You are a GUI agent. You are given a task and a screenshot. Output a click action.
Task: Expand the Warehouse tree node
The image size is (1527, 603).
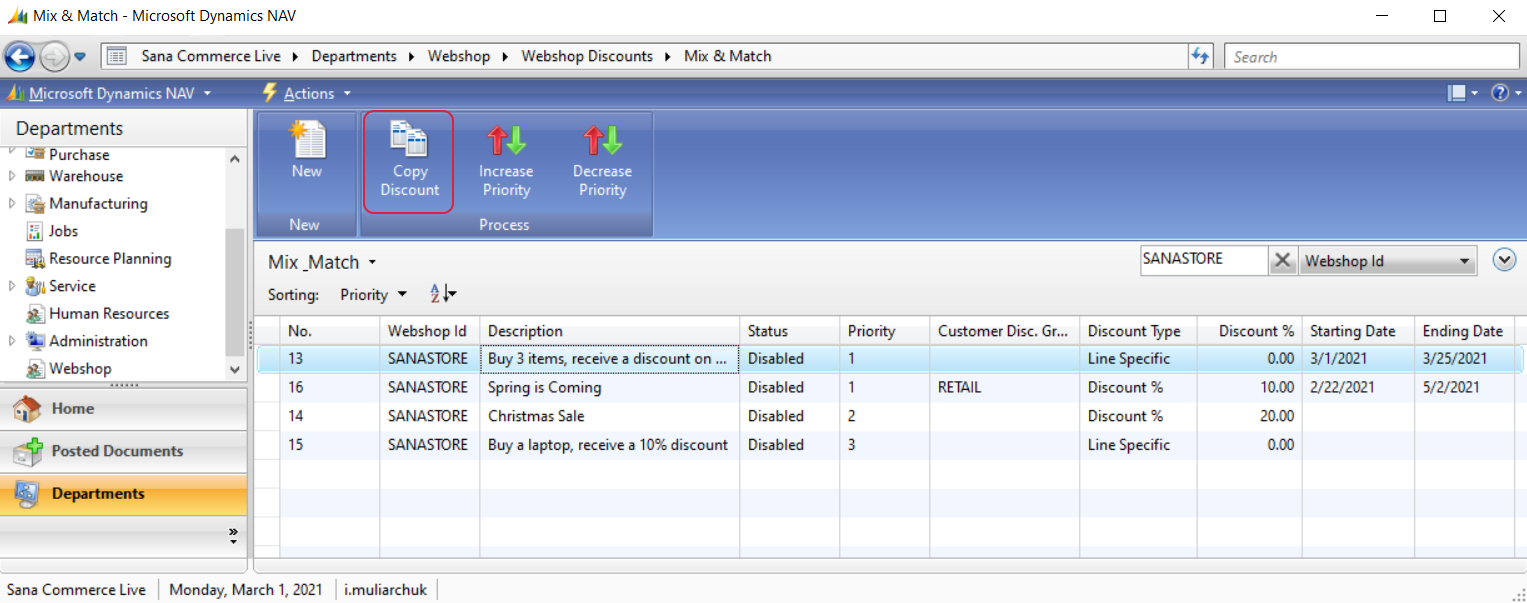12,176
